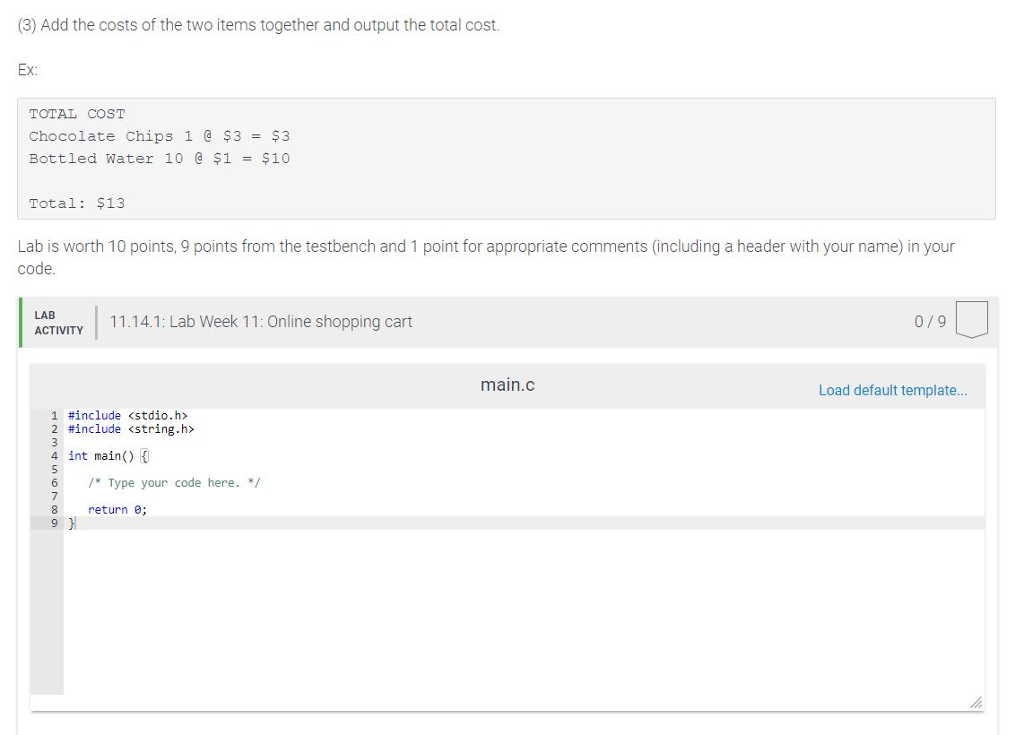Click the closing brace on line 9

pos(71,522)
